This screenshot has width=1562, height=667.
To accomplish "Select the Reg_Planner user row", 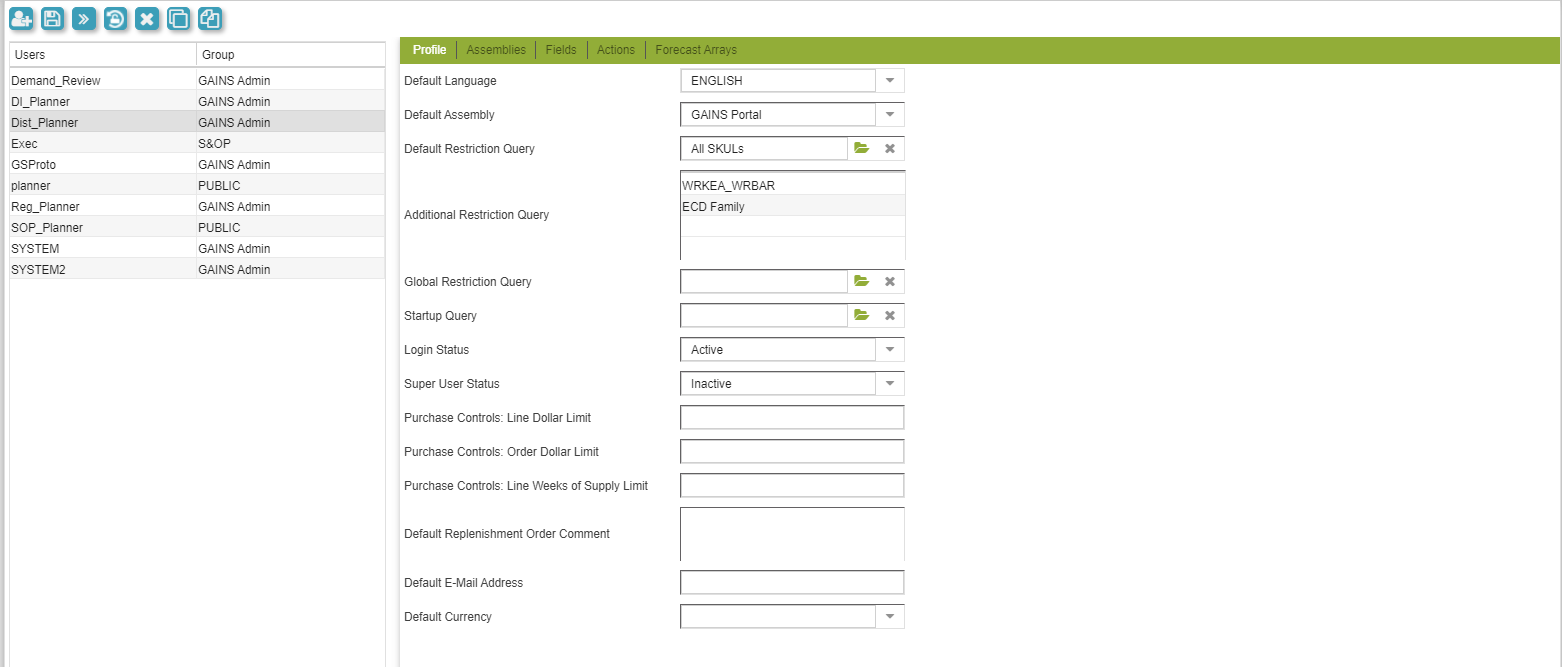I will point(45,207).
